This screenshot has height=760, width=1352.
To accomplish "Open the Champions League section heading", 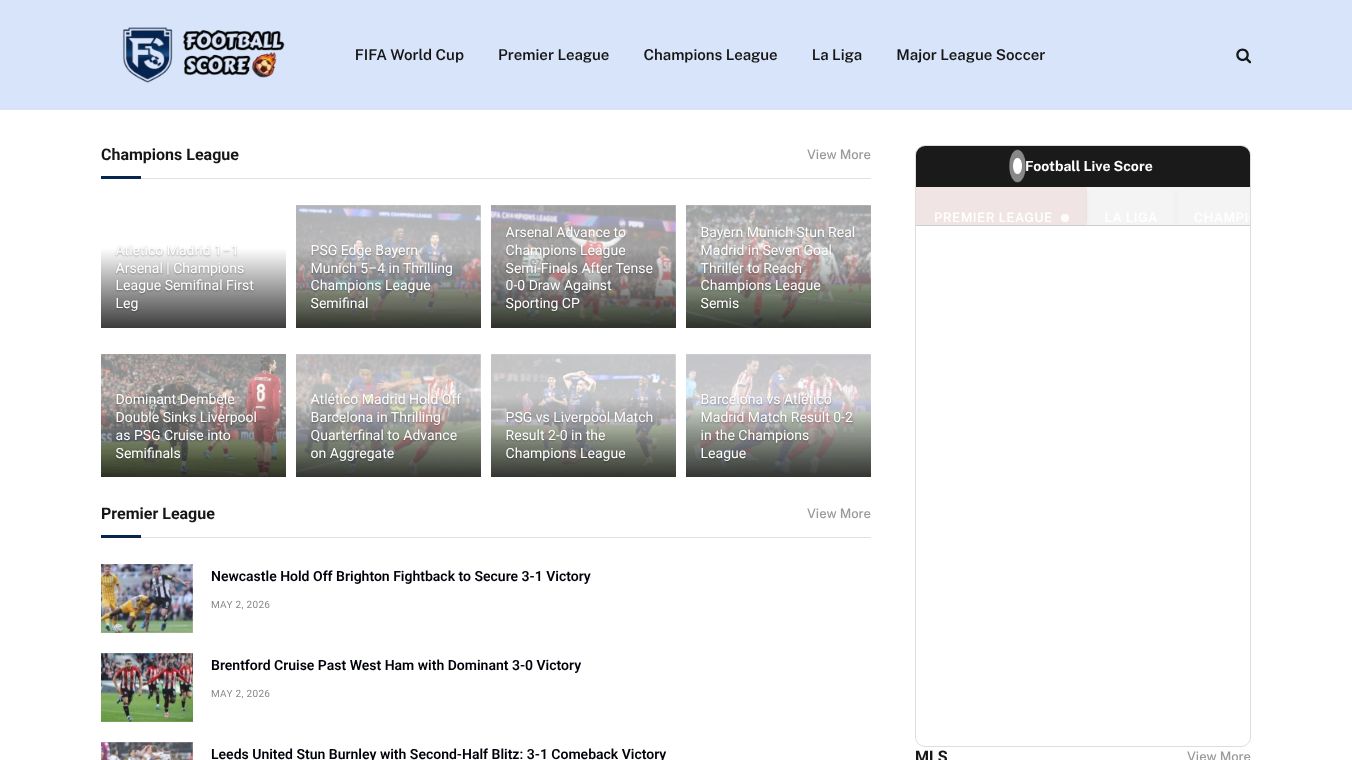I will coord(170,154).
